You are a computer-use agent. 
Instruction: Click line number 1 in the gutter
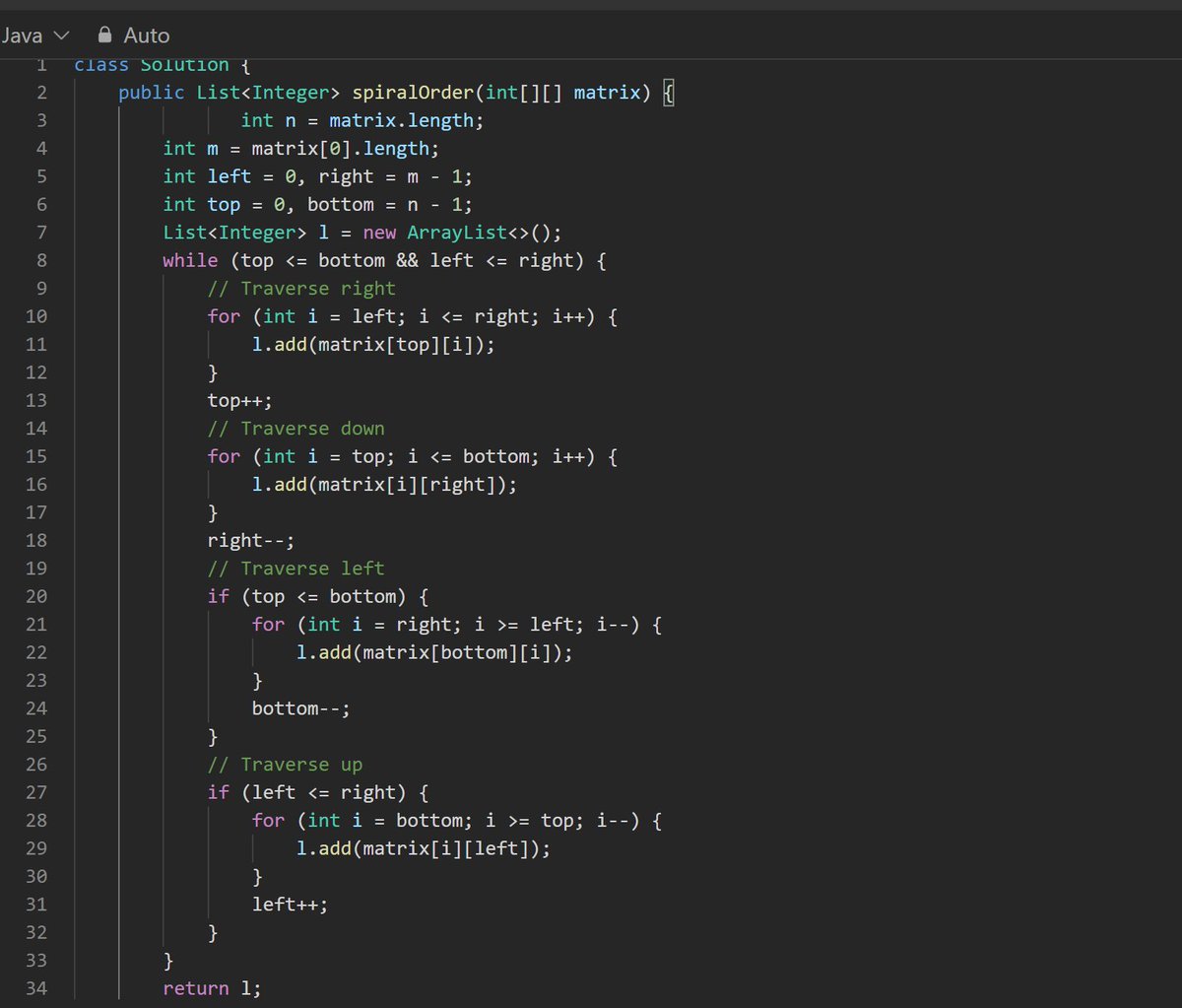point(41,64)
